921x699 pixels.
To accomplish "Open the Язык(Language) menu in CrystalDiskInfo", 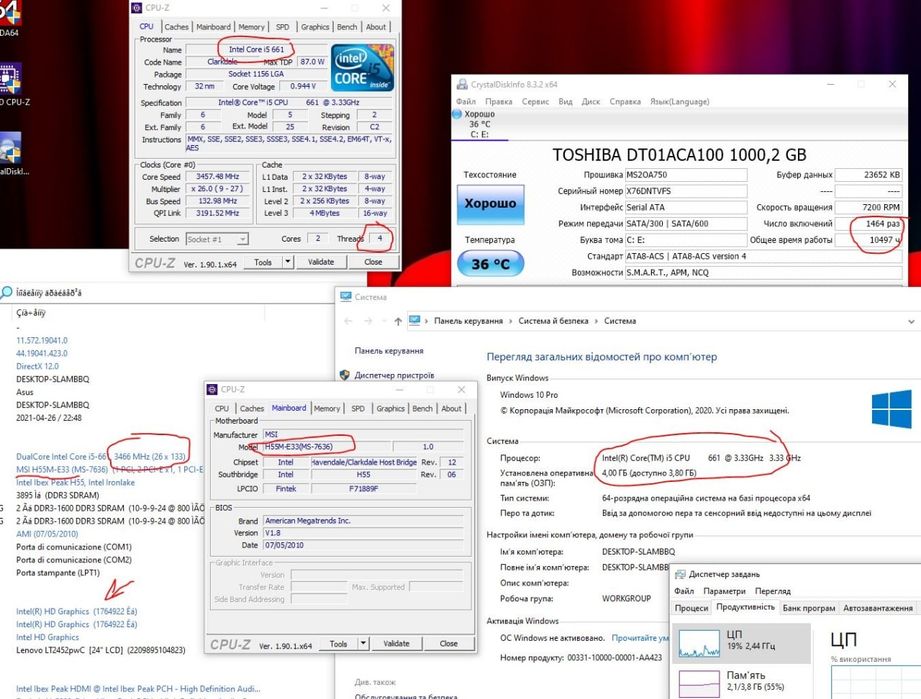I will [x=680, y=101].
